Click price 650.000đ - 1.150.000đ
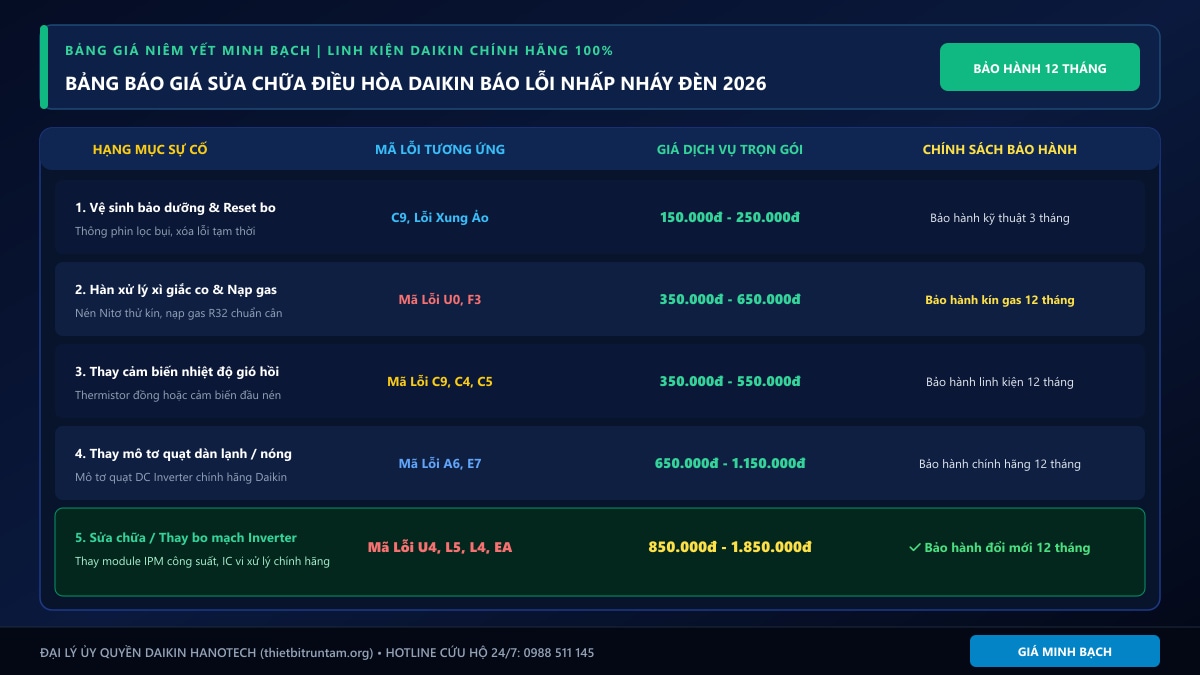Screen dimensions: 1200x675 (x=730, y=463)
